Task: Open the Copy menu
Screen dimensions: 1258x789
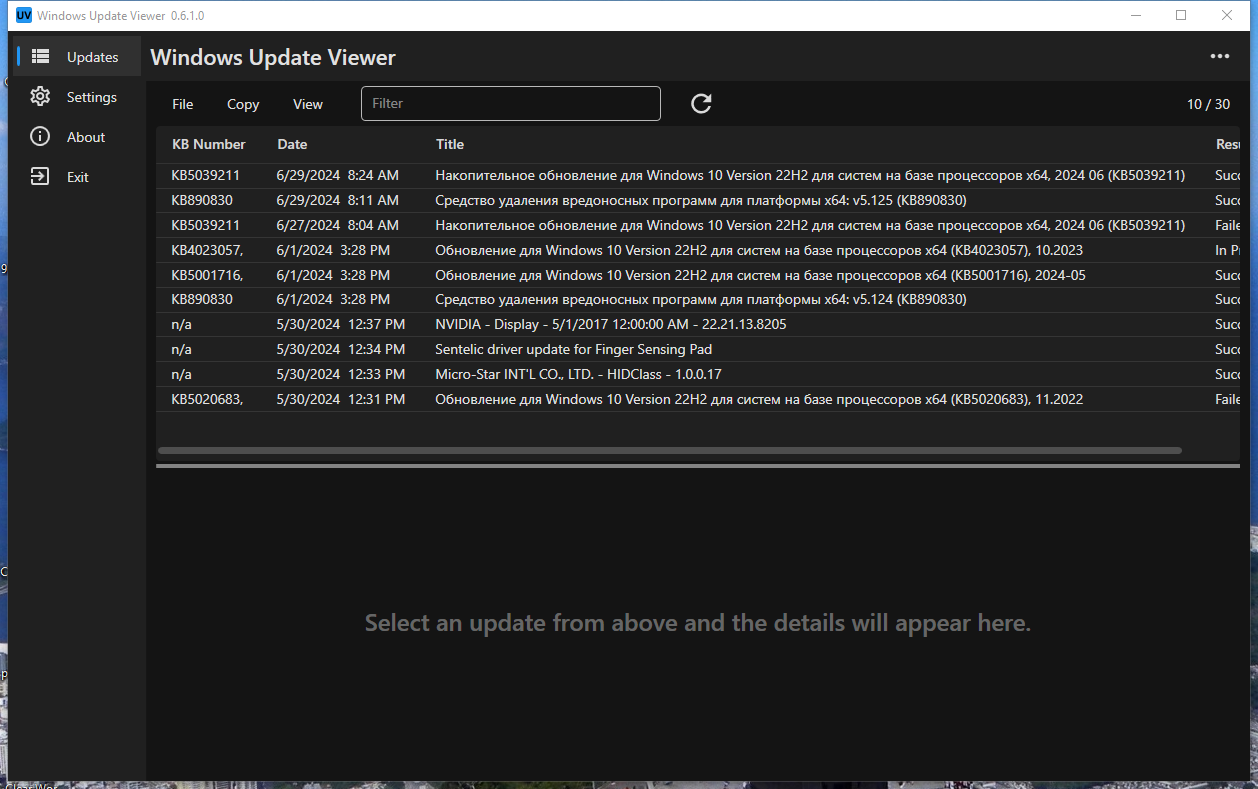Action: click(243, 104)
